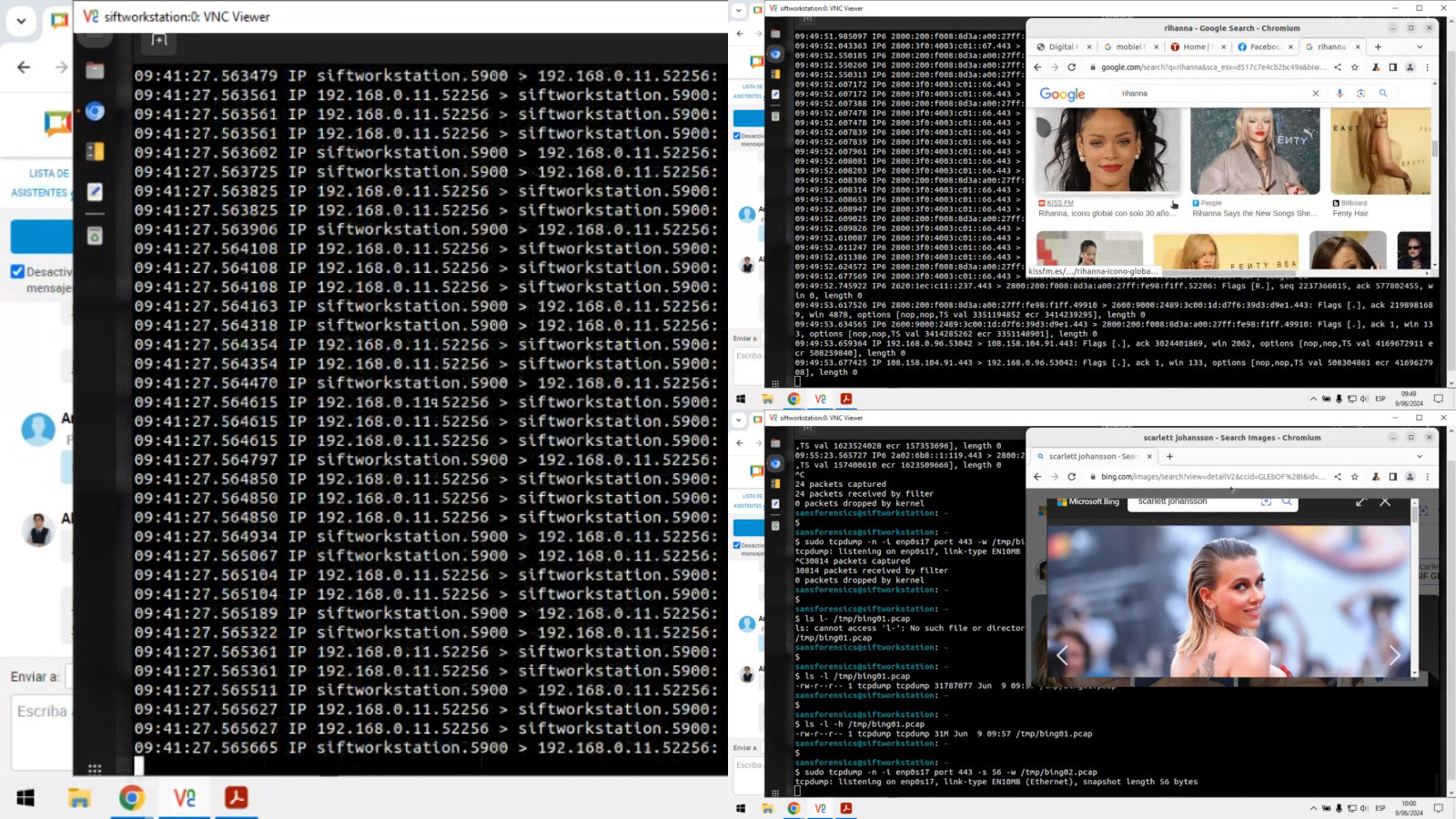This screenshot has height=819, width=1456.
Task: Show next Bing image with right arrow
Action: (x=1394, y=654)
